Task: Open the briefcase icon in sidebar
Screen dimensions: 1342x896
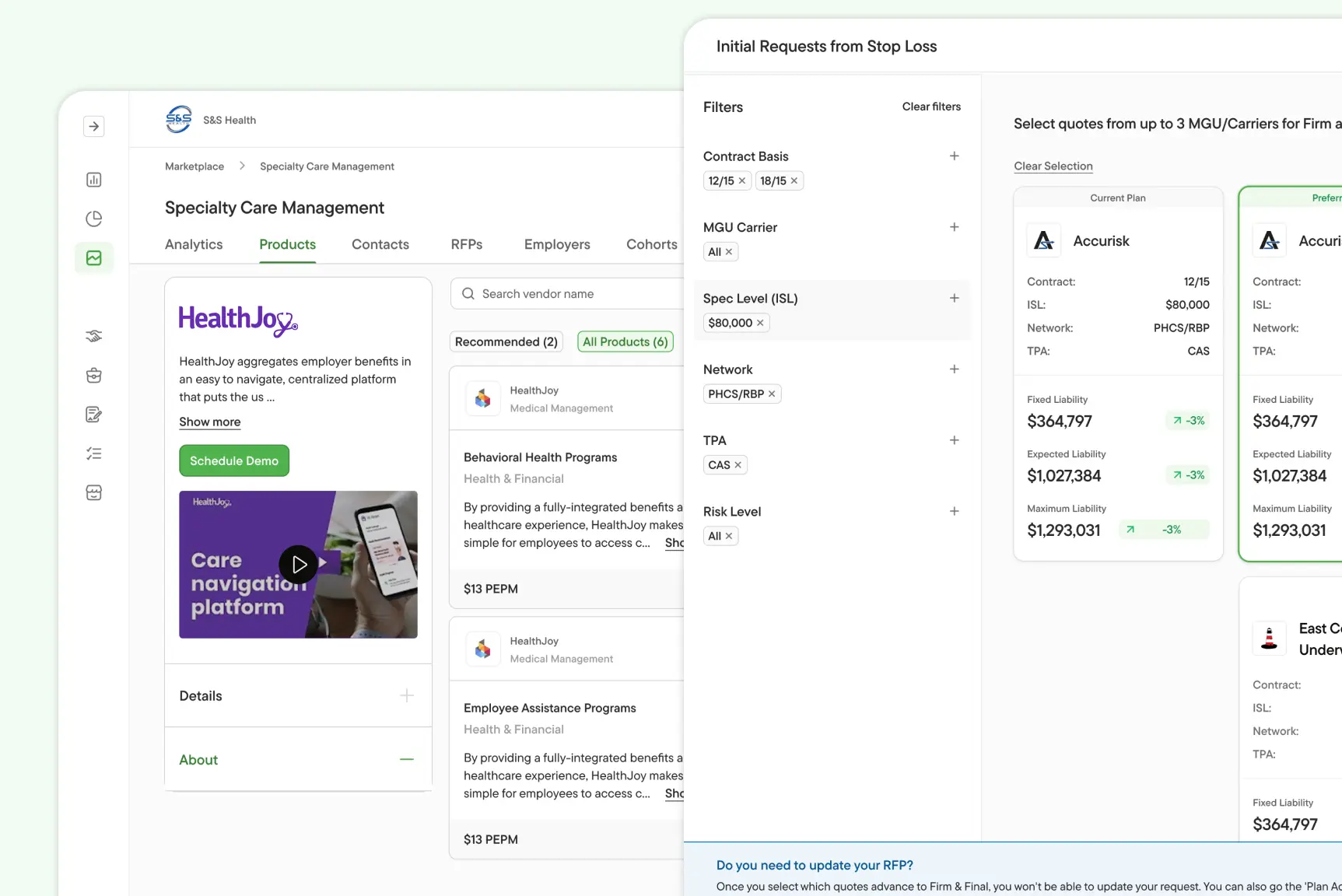Action: 94,376
